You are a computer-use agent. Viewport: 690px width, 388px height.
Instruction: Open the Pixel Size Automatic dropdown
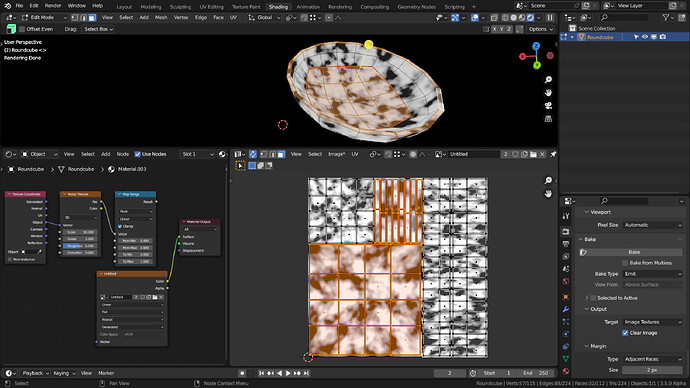[652, 225]
